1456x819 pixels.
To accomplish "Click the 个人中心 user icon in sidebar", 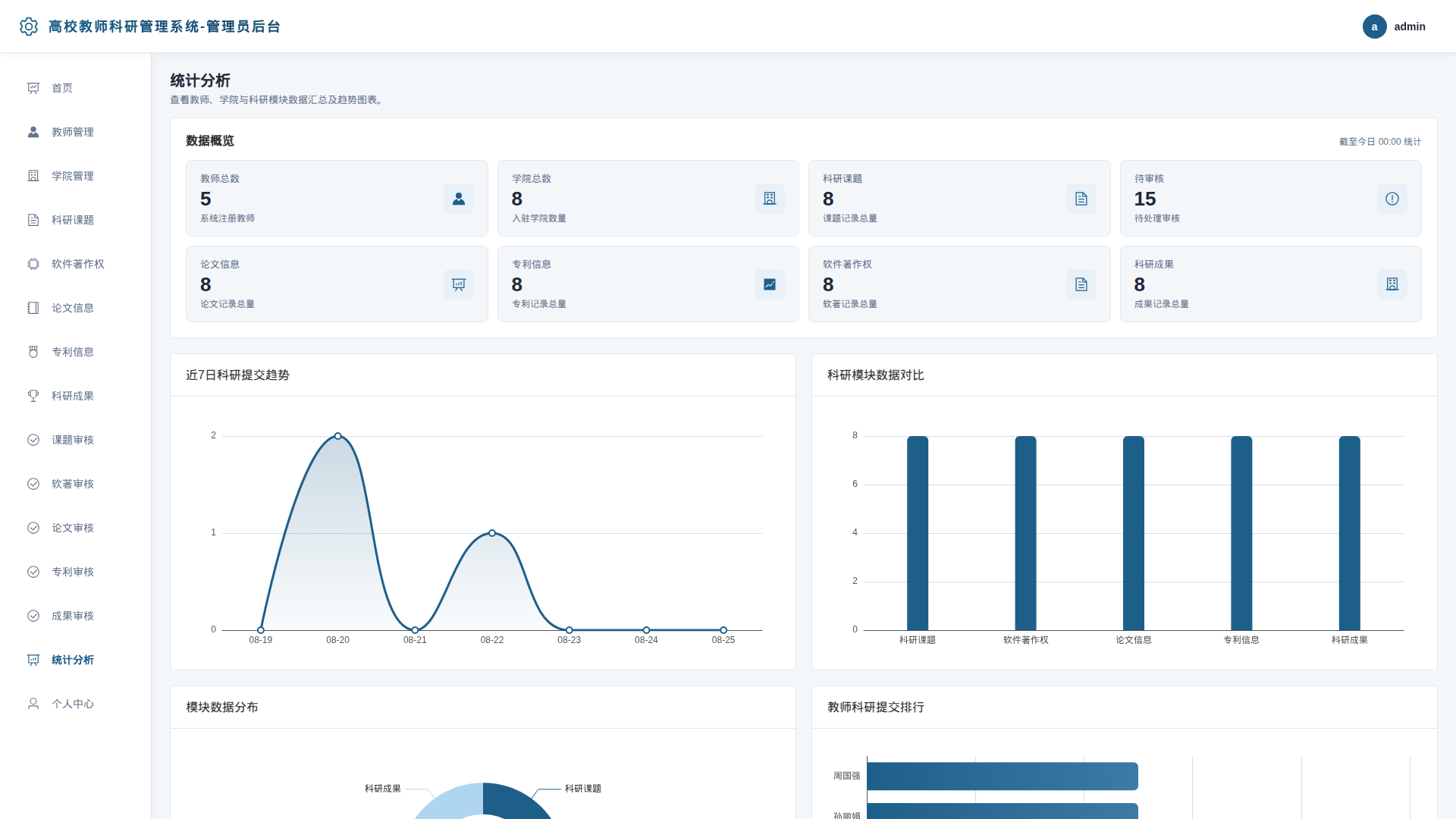I will click(33, 704).
